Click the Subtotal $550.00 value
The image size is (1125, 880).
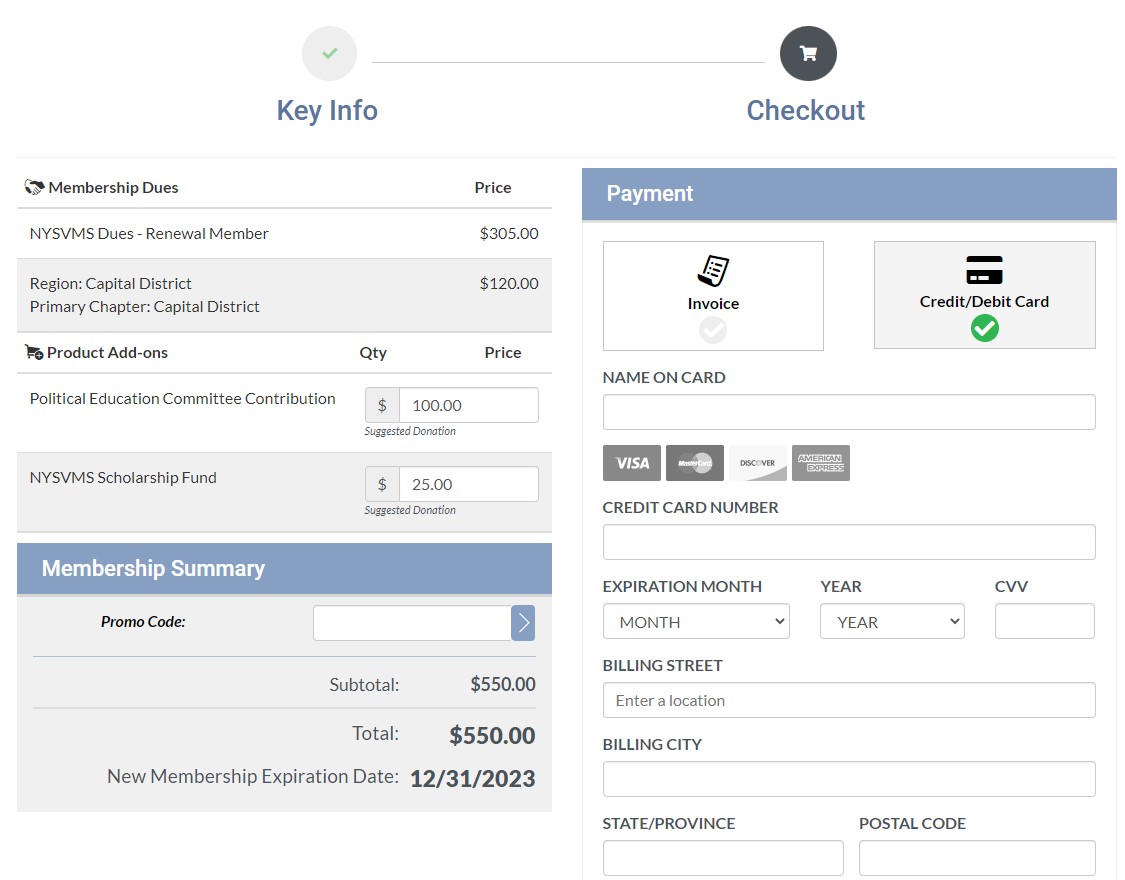503,684
